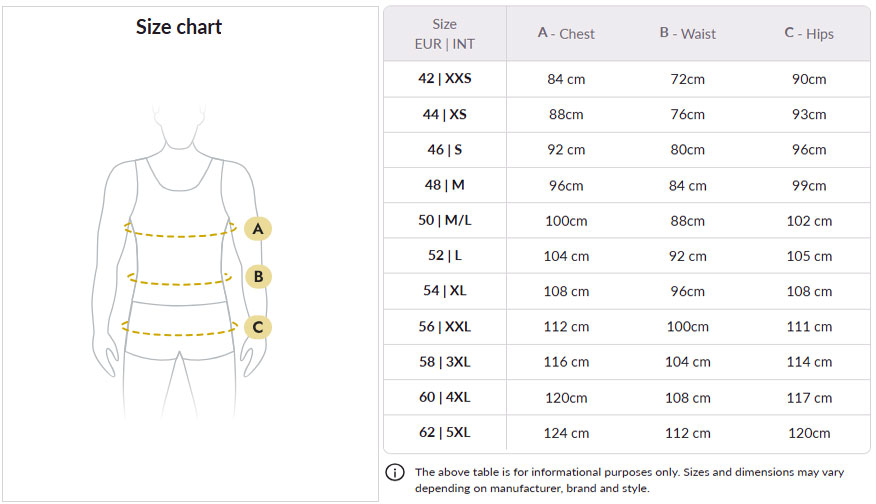The width and height of the screenshot is (876, 504).
Task: Select the A - Chest column header
Action: click(x=566, y=34)
